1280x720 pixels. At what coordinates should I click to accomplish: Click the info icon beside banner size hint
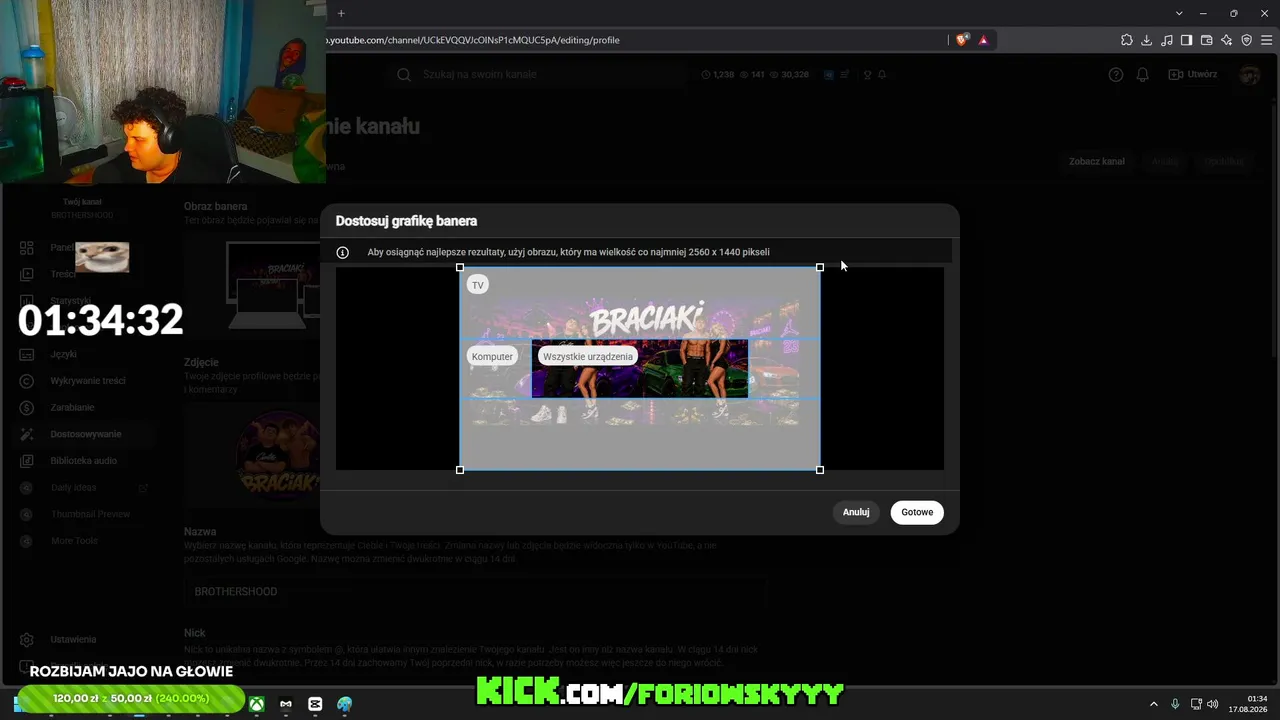(343, 252)
